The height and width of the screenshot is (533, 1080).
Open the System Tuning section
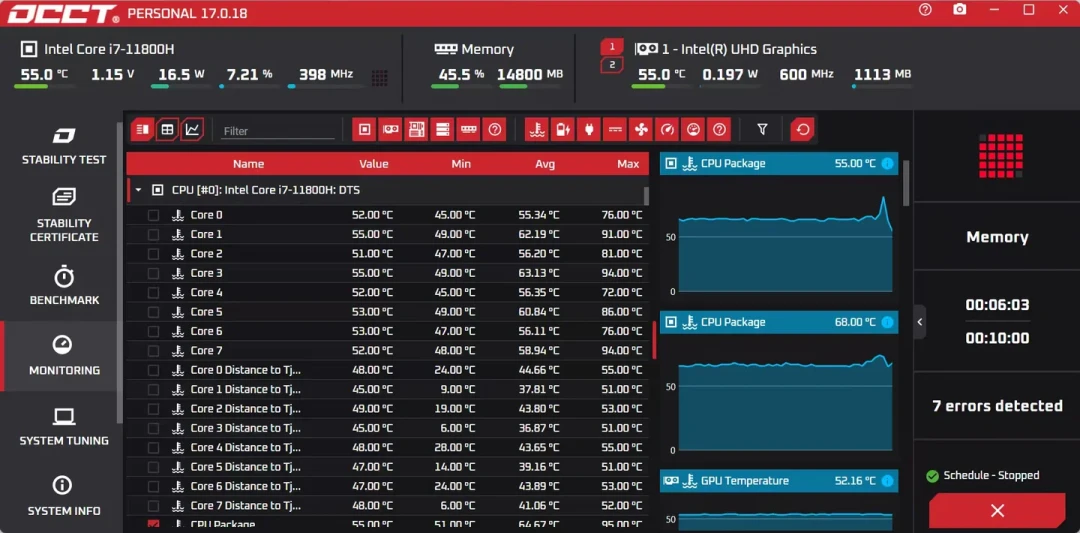pyautogui.click(x=64, y=426)
